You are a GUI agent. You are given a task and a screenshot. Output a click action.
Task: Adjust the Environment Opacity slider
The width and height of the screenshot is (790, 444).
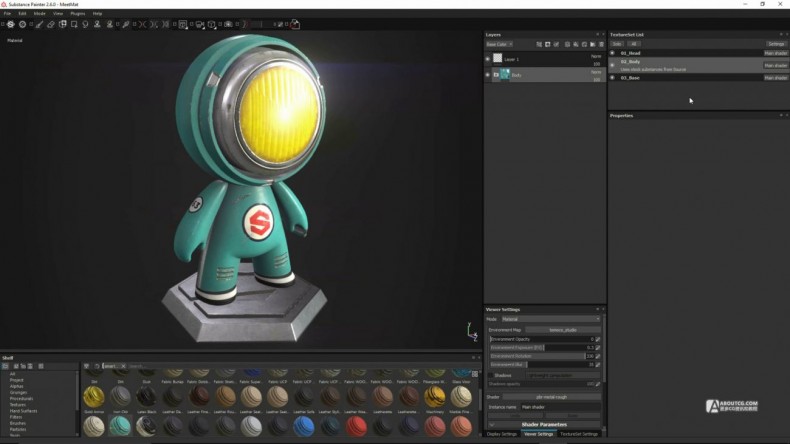tap(542, 339)
